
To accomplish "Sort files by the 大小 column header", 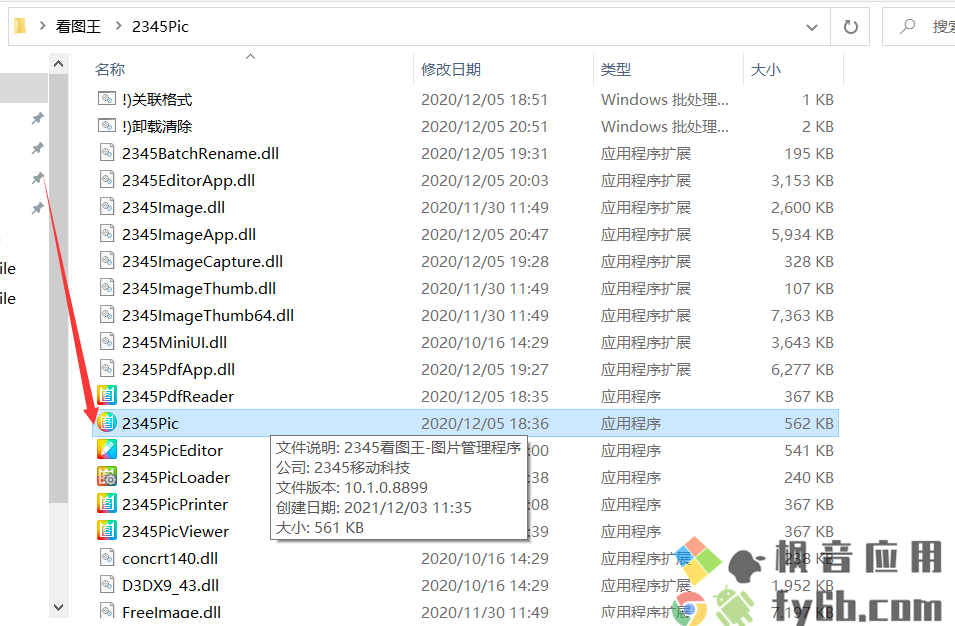I will pos(766,69).
